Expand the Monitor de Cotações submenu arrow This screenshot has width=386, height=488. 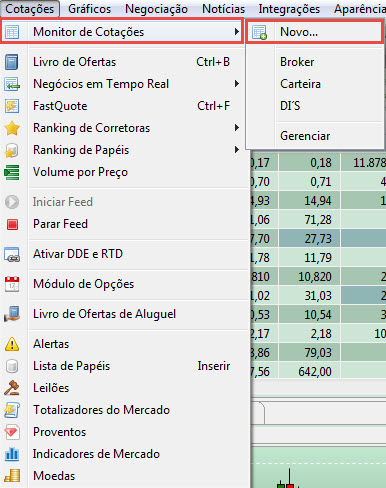(237, 32)
